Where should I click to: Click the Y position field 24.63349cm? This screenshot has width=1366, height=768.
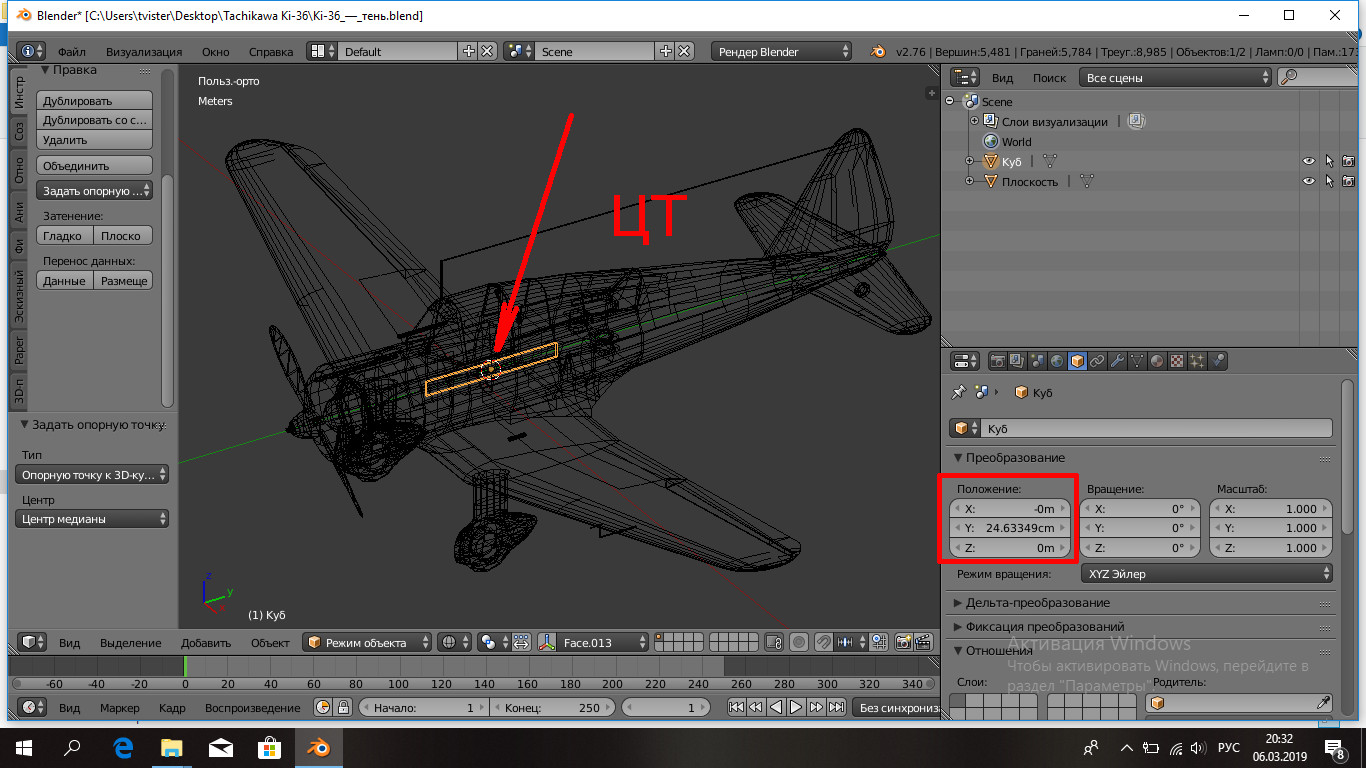pos(1008,528)
